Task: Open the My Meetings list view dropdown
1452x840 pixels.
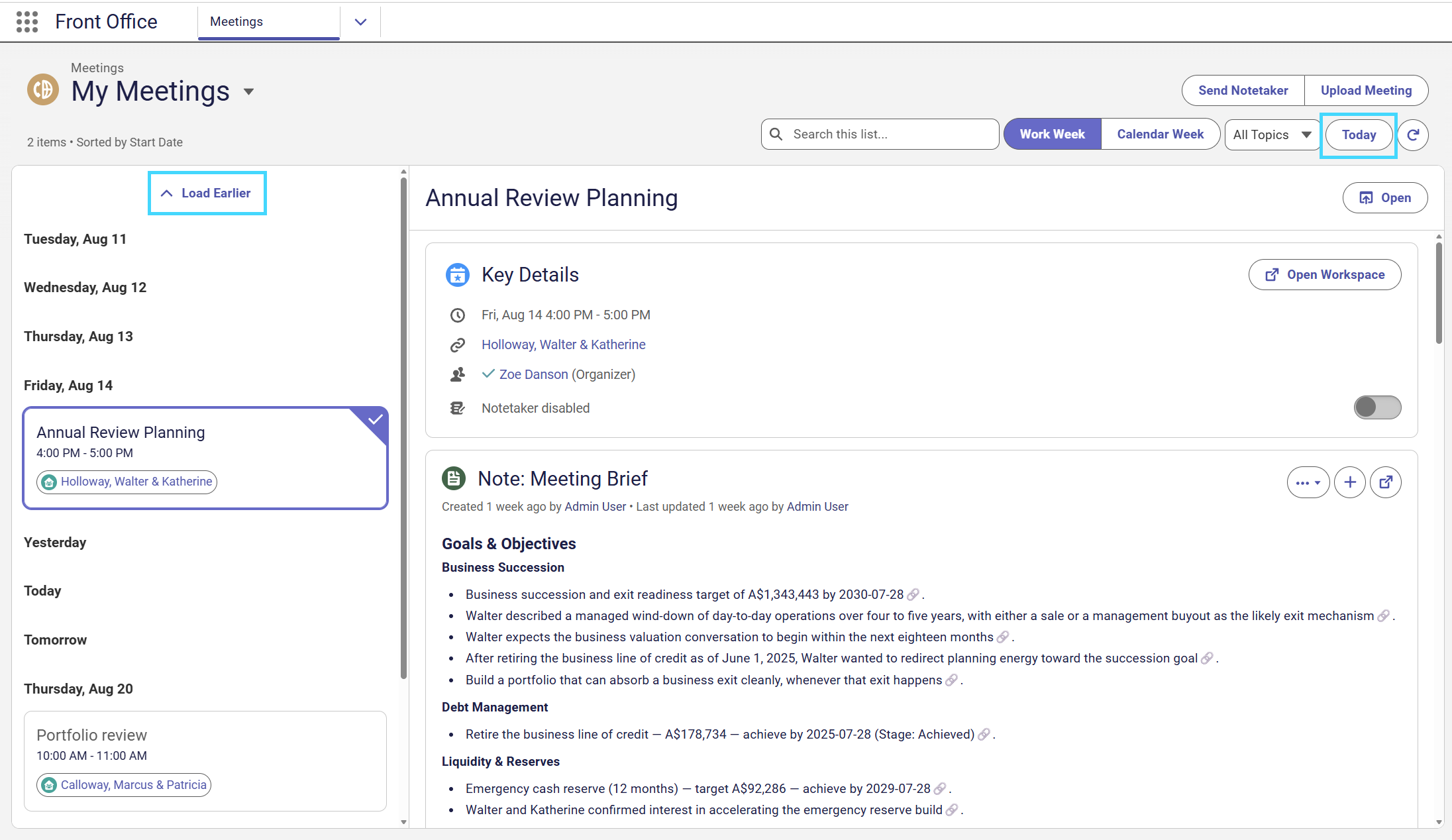Action: tap(249, 91)
